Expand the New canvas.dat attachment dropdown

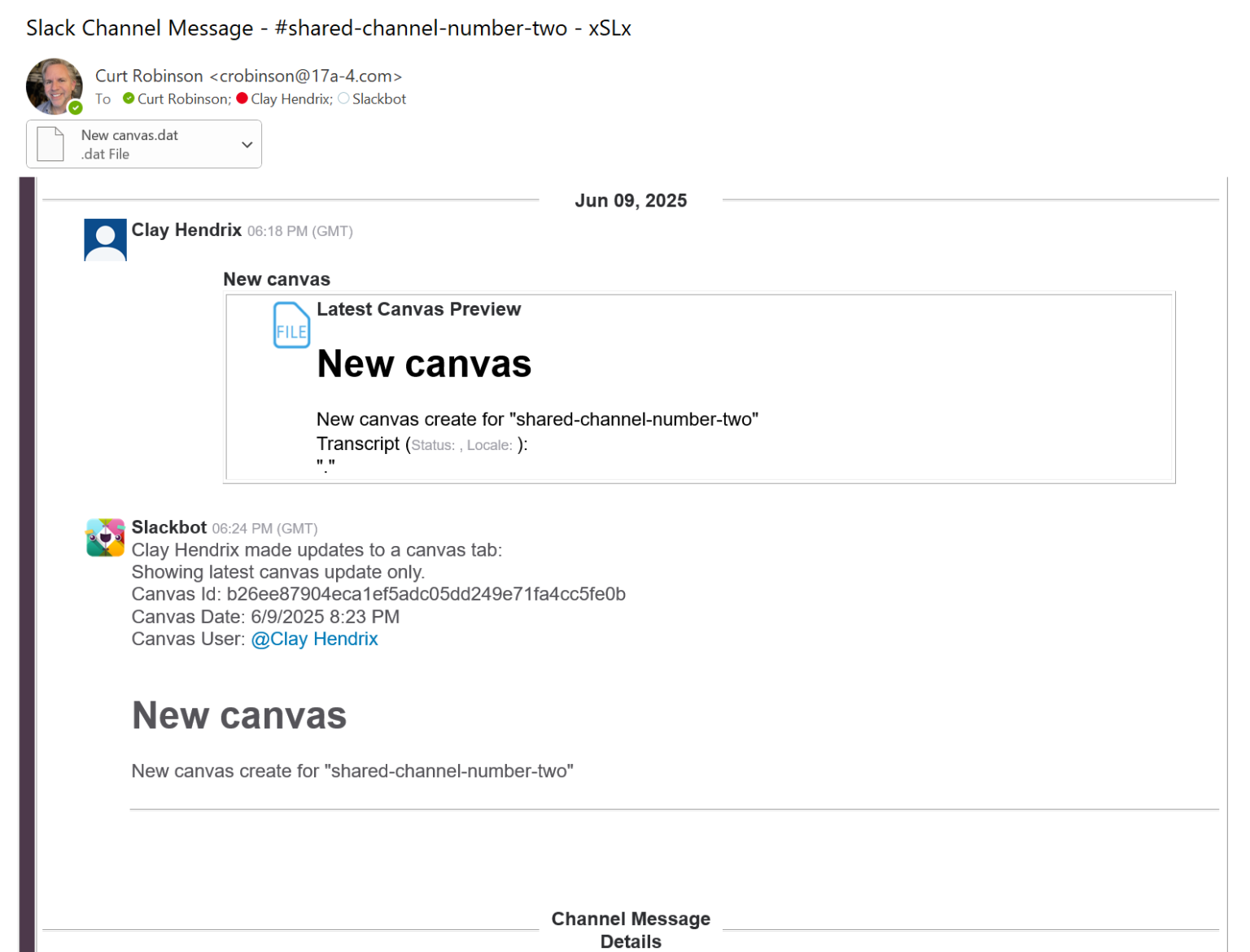coord(247,143)
